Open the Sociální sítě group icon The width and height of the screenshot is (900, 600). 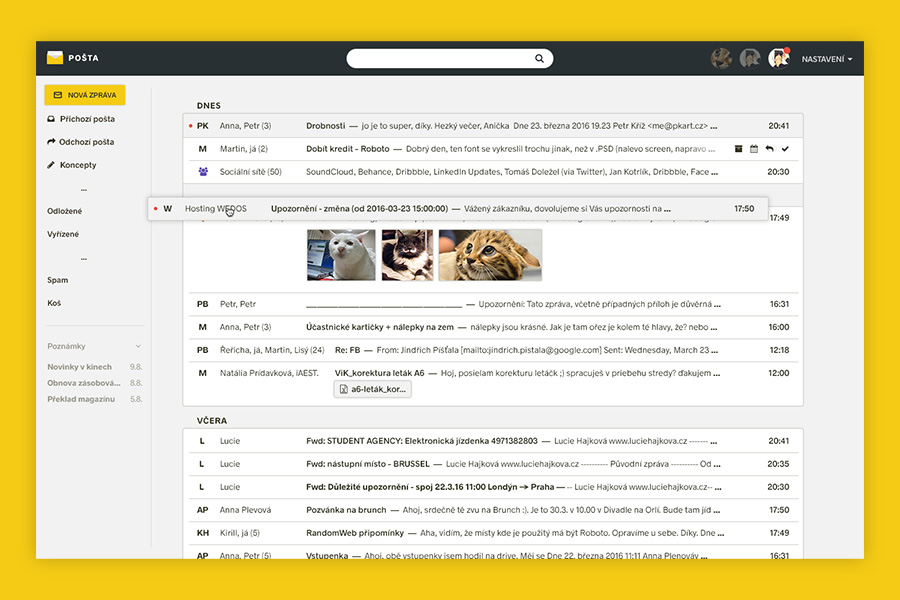coord(203,172)
